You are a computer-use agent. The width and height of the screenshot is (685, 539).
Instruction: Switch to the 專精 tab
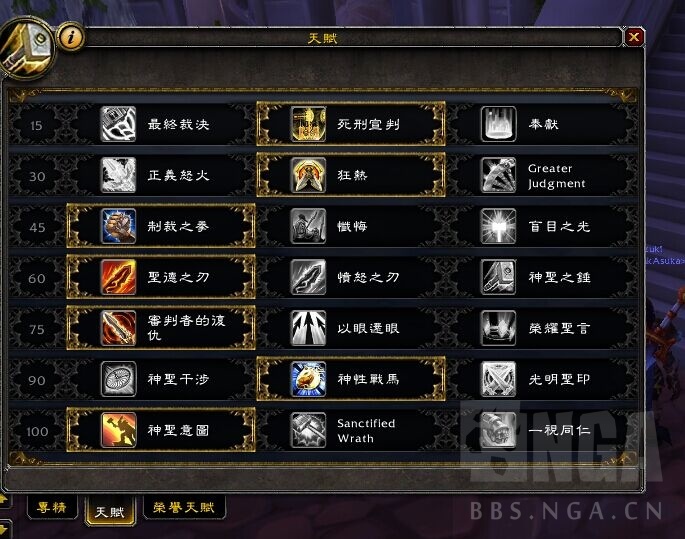[52, 507]
